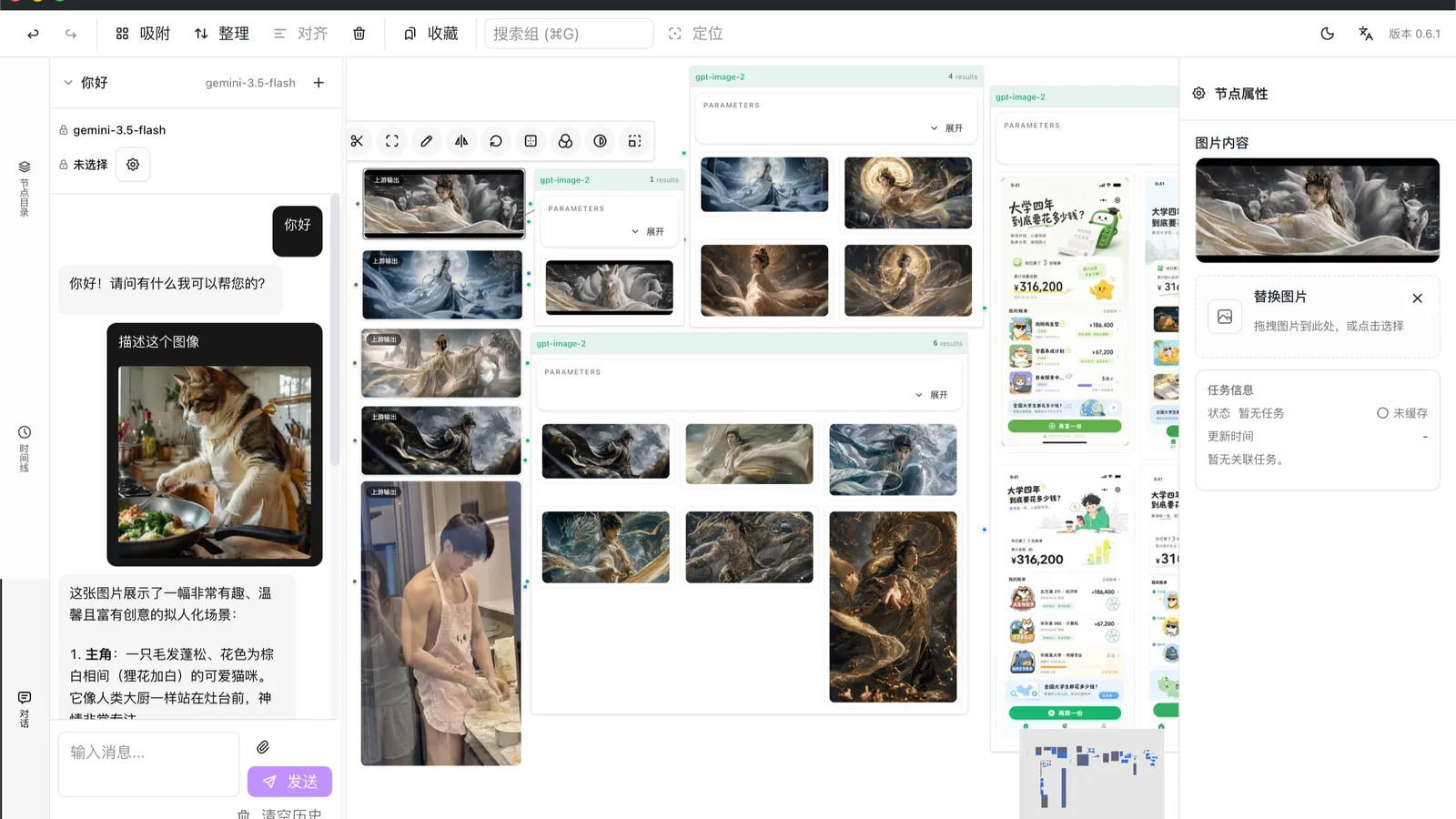Click the 版本 0.6.1 version label

(x=1414, y=34)
